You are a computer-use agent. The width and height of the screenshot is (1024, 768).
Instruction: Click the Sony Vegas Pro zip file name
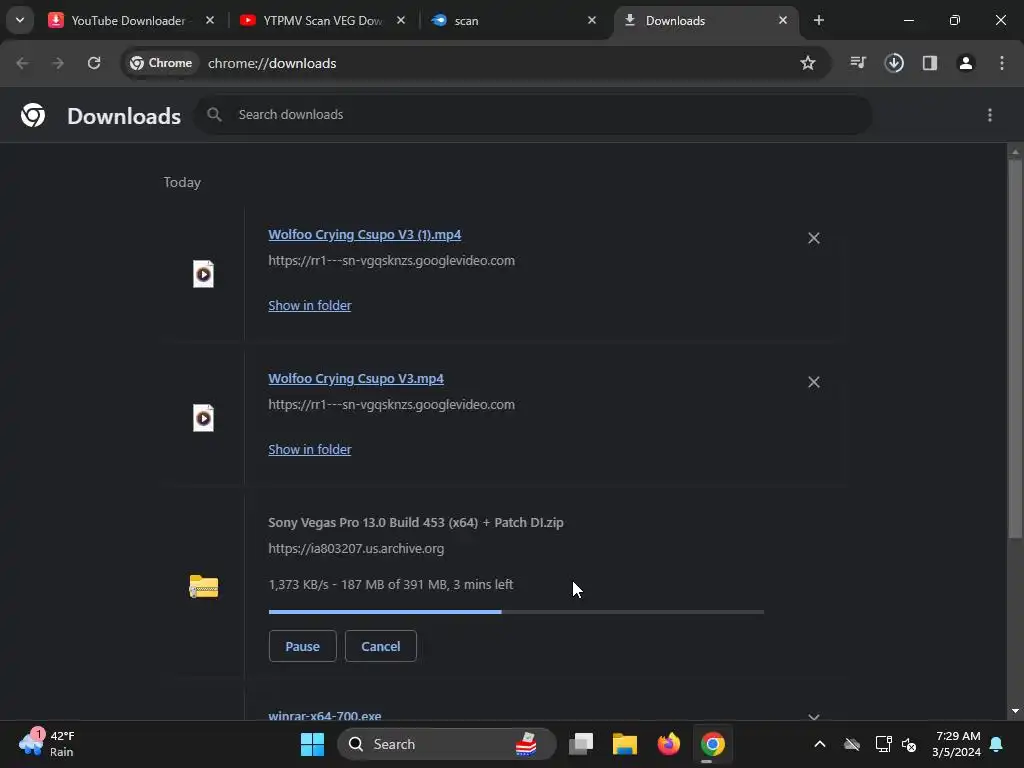click(x=415, y=522)
